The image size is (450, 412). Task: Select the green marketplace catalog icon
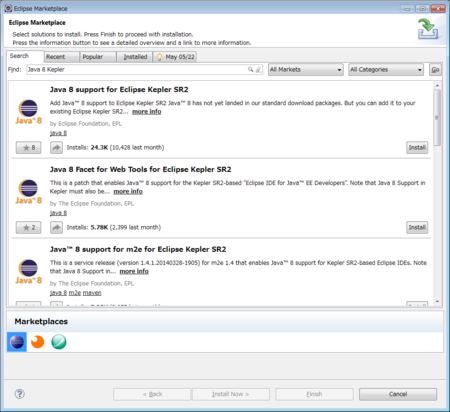(x=59, y=342)
